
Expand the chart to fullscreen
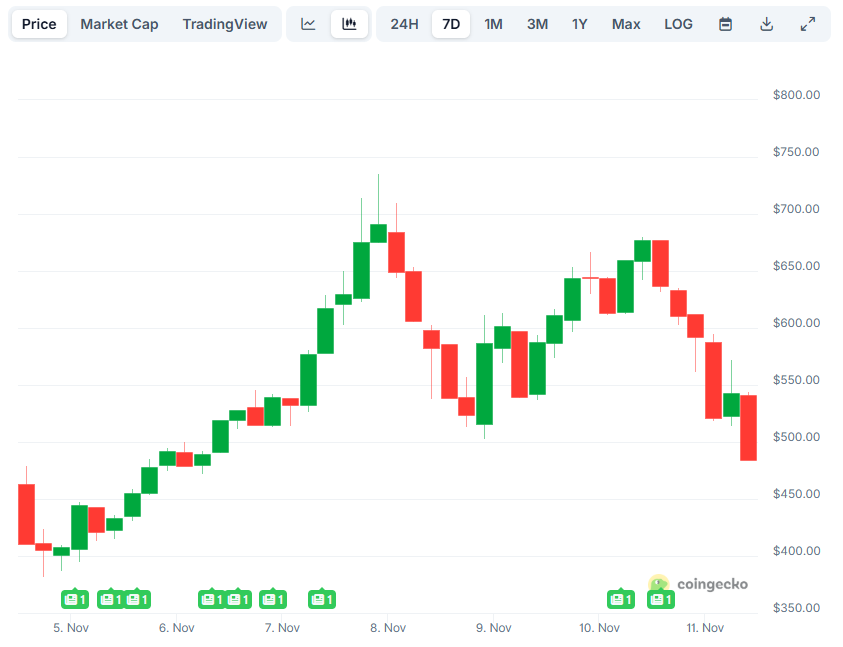click(808, 23)
